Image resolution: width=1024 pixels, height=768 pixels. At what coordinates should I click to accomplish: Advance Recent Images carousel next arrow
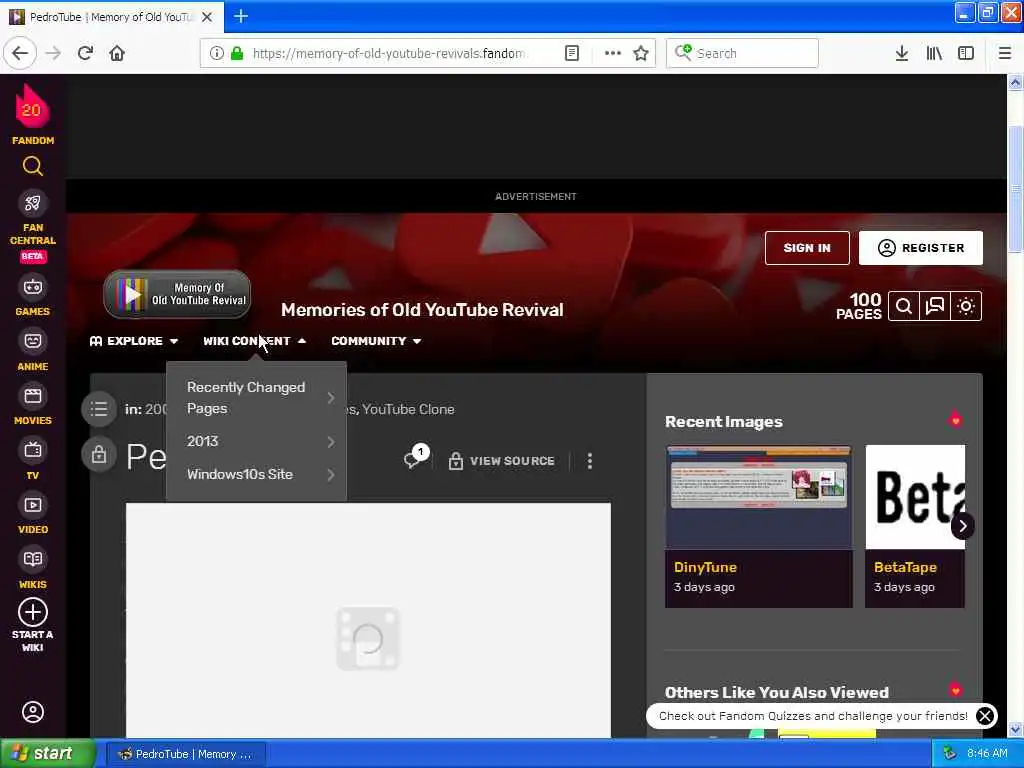tap(963, 526)
